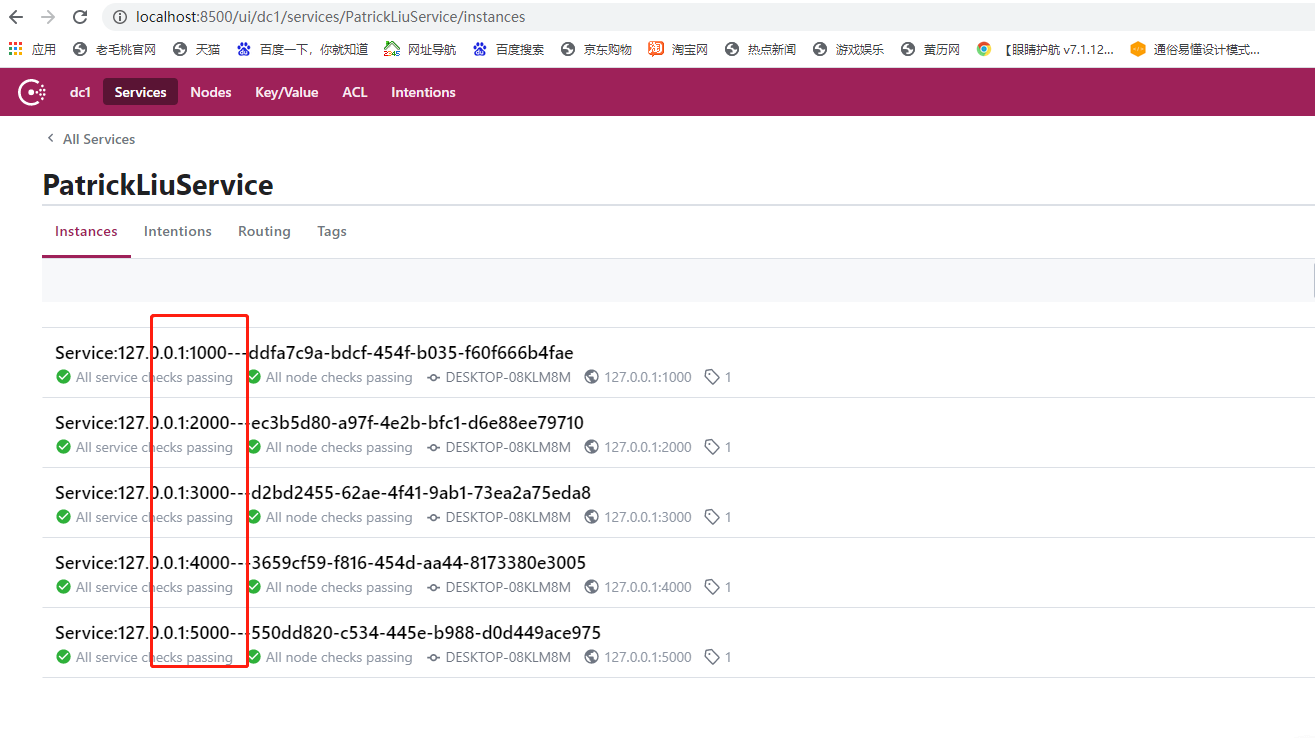Go back with the browser back arrow

pos(16,17)
